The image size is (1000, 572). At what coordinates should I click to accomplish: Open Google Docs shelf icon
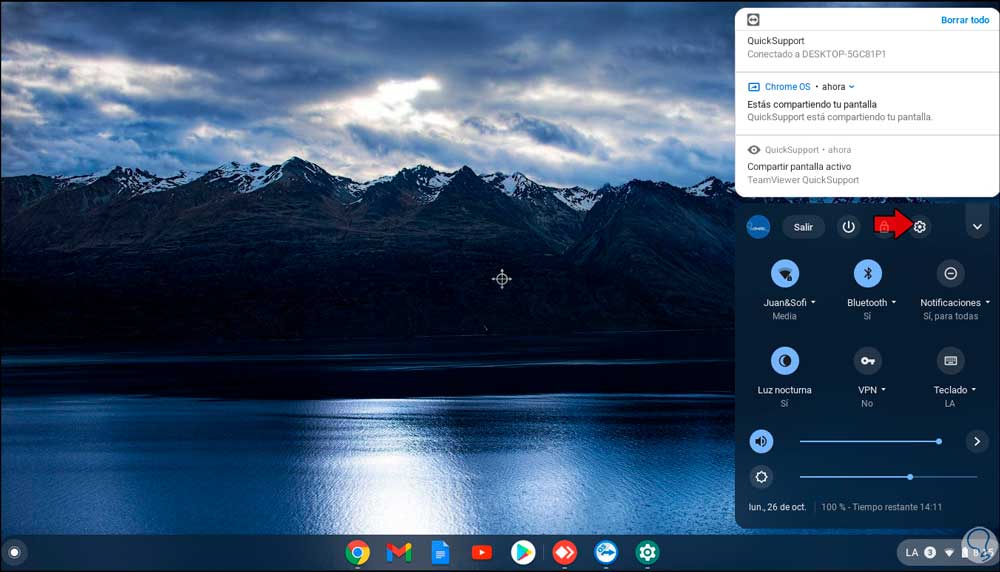point(440,552)
